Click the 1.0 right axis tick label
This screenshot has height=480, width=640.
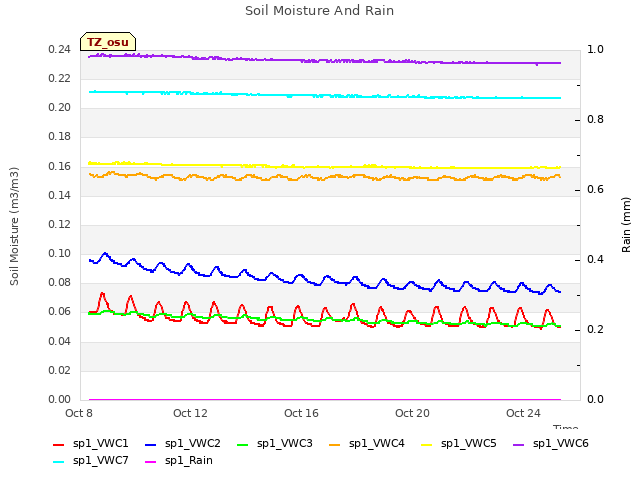point(595,50)
